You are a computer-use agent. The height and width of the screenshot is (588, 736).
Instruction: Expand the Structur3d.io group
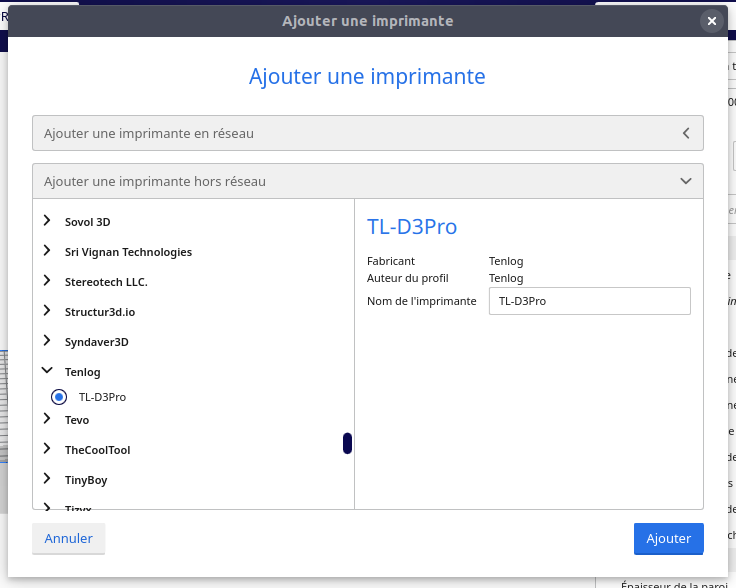pyautogui.click(x=47, y=311)
